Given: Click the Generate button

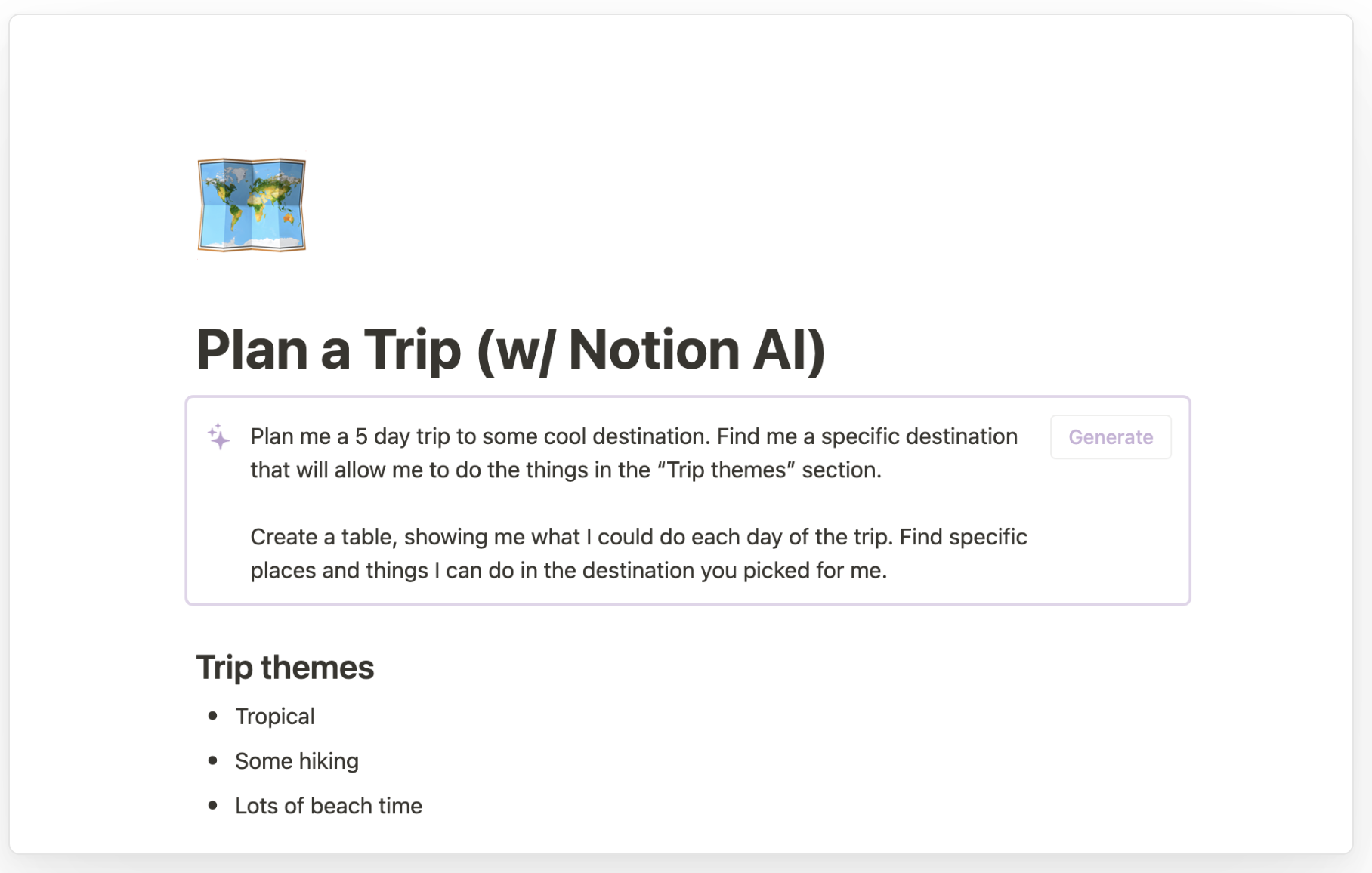Looking at the screenshot, I should tap(1110, 436).
